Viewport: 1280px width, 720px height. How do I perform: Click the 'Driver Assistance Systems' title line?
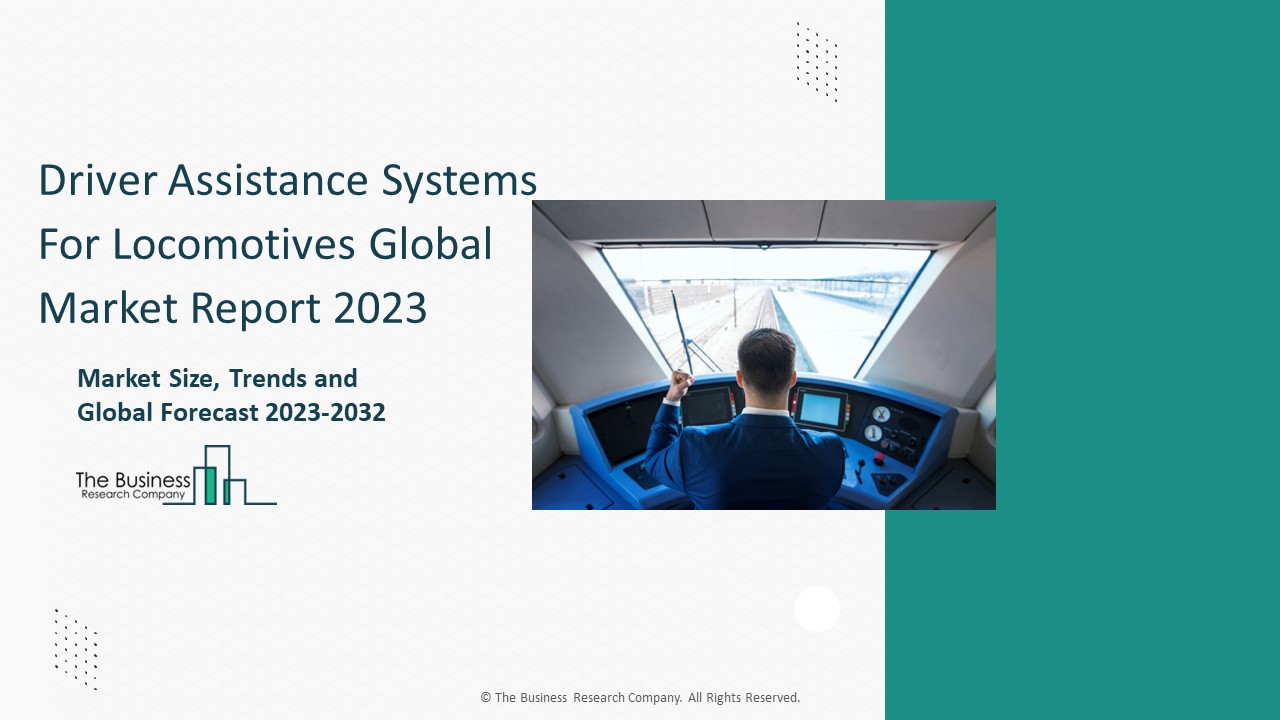pos(287,180)
